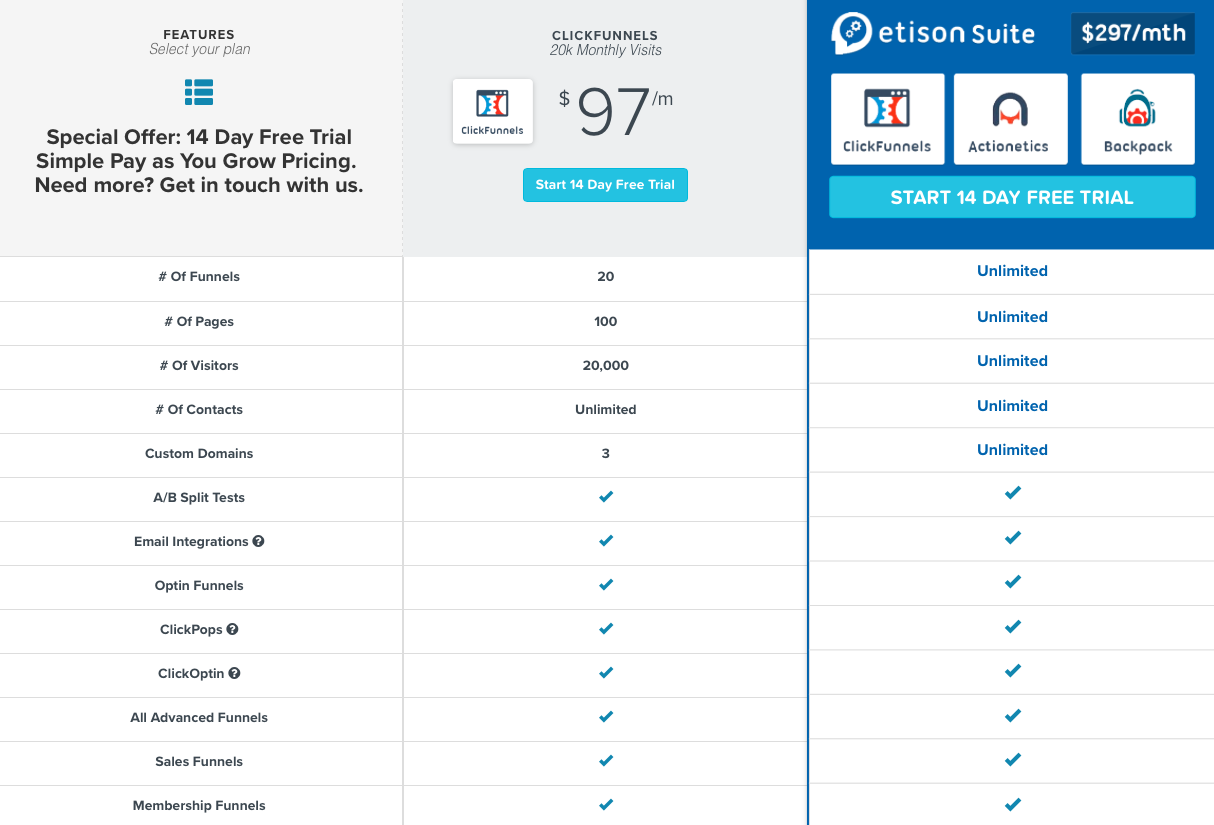Click the Etison Suite checkmark for All Advanced Funnels
The image size is (1214, 825).
[1013, 716]
